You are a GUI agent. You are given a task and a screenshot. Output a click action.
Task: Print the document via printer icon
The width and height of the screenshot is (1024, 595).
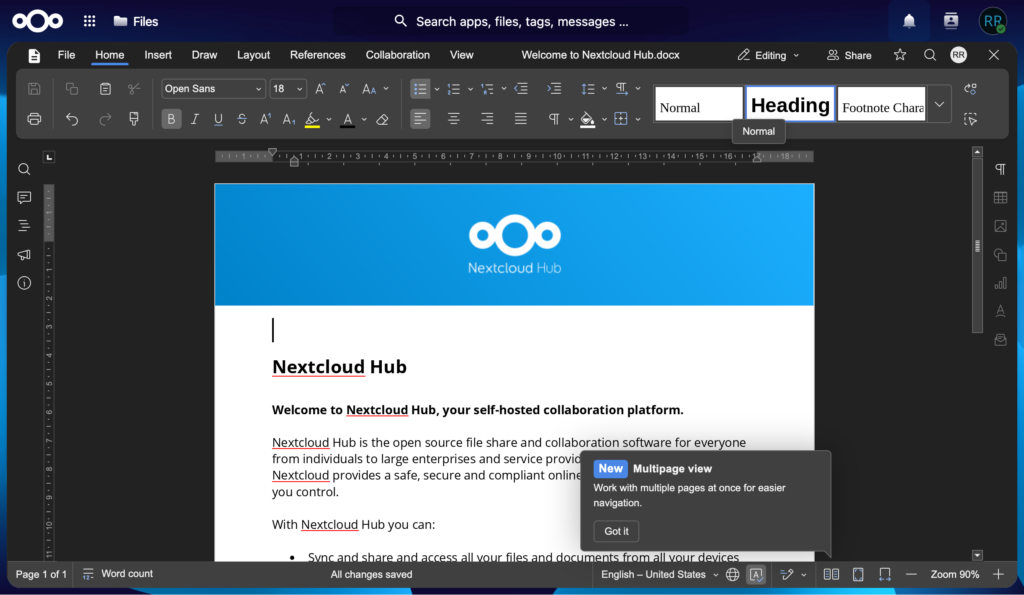(x=34, y=119)
